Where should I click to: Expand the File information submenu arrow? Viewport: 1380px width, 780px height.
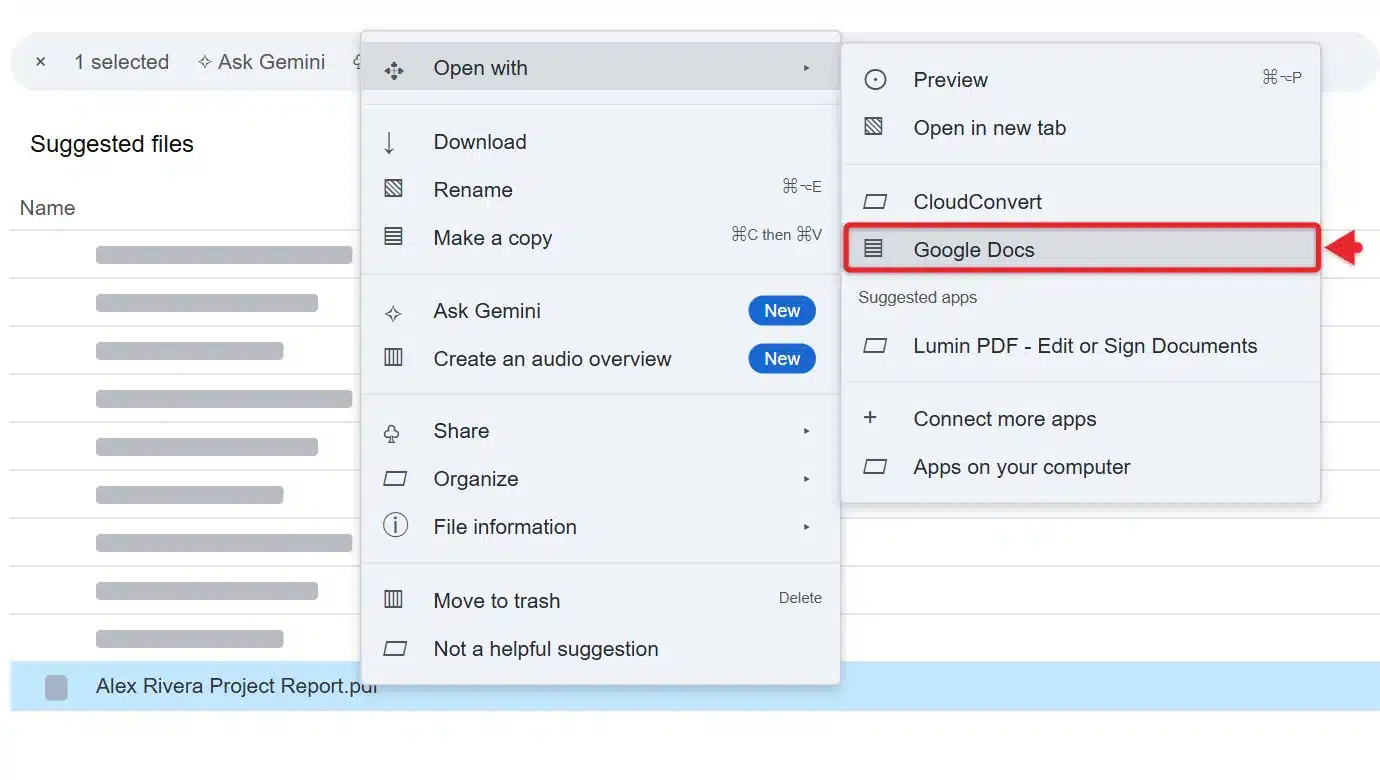click(806, 527)
